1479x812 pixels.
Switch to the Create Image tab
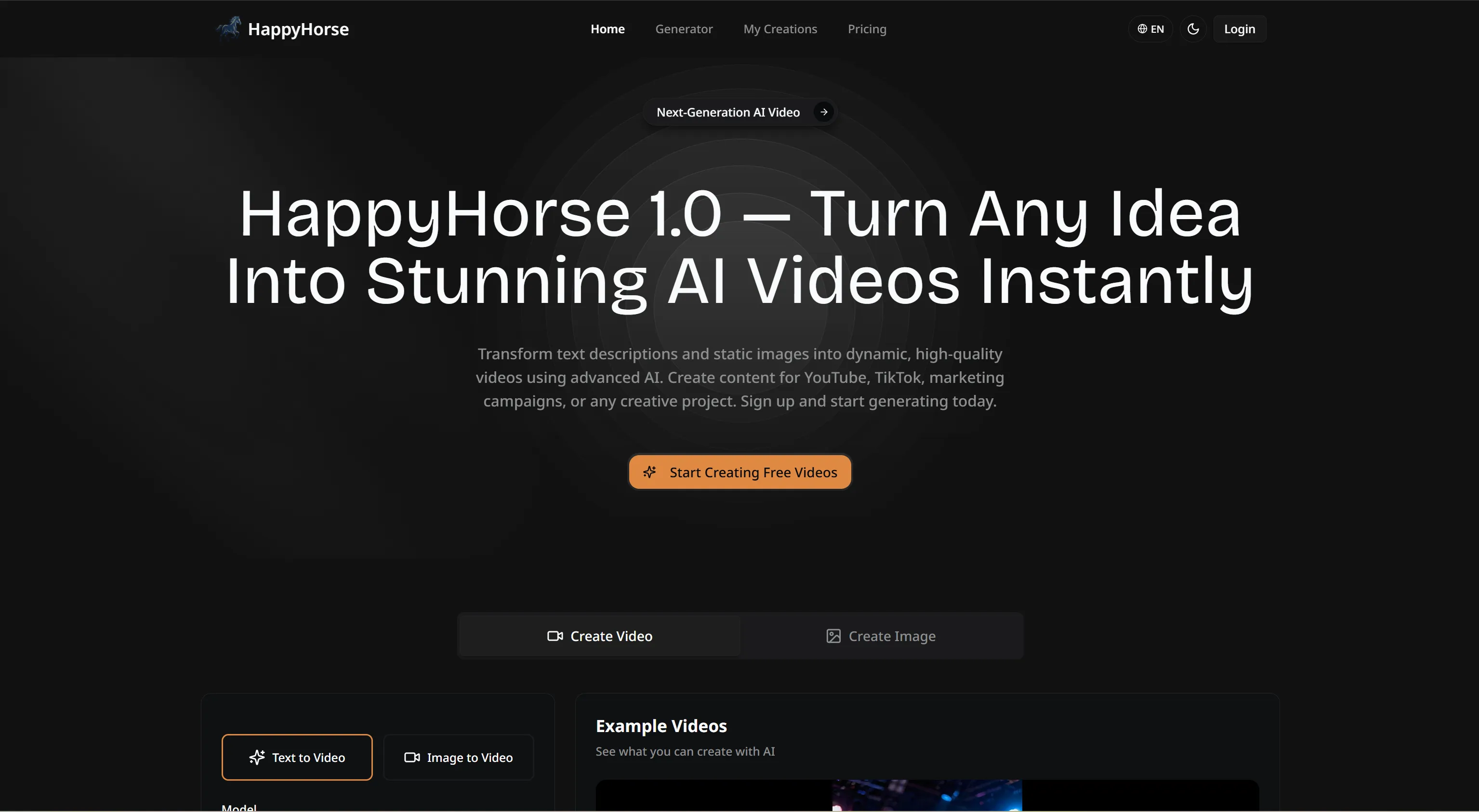(x=881, y=636)
